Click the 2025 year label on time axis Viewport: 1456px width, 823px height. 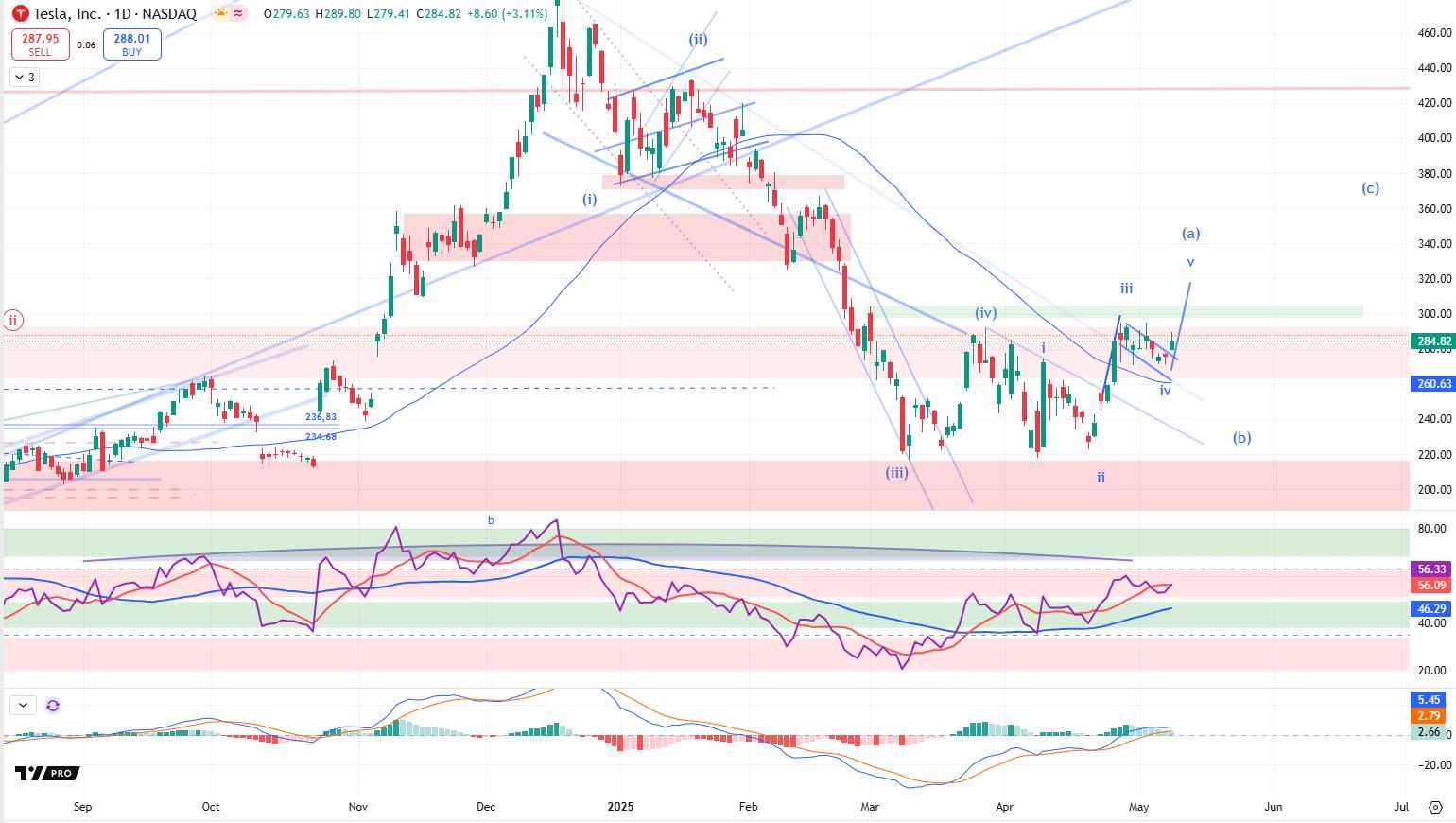coord(620,807)
